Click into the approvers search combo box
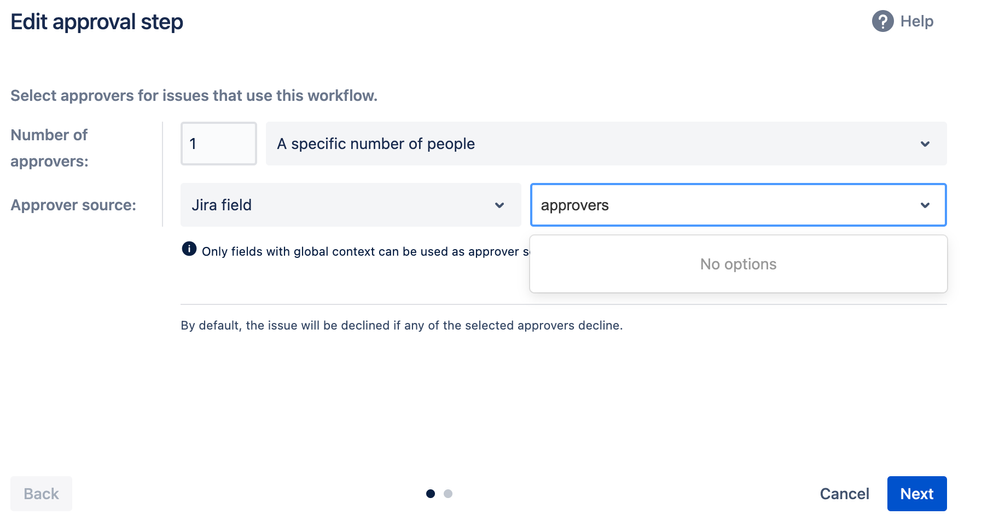 click(738, 205)
